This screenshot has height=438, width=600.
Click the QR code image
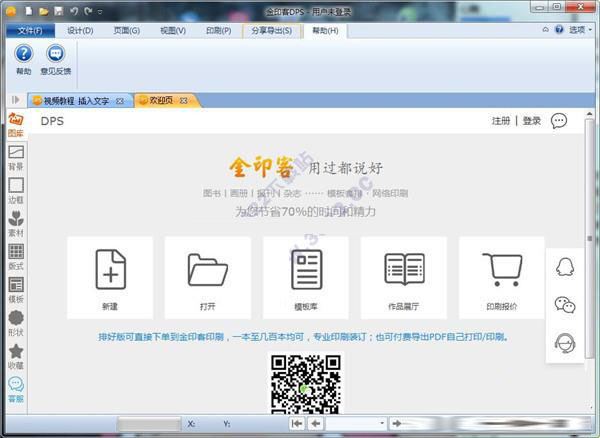[x=306, y=384]
